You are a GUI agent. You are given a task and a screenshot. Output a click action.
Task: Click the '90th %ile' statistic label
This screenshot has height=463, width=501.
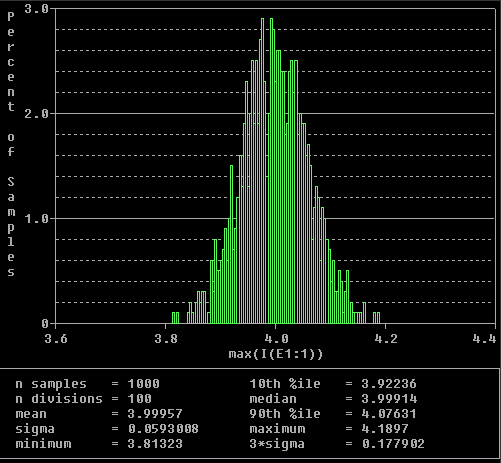pyautogui.click(x=285, y=414)
